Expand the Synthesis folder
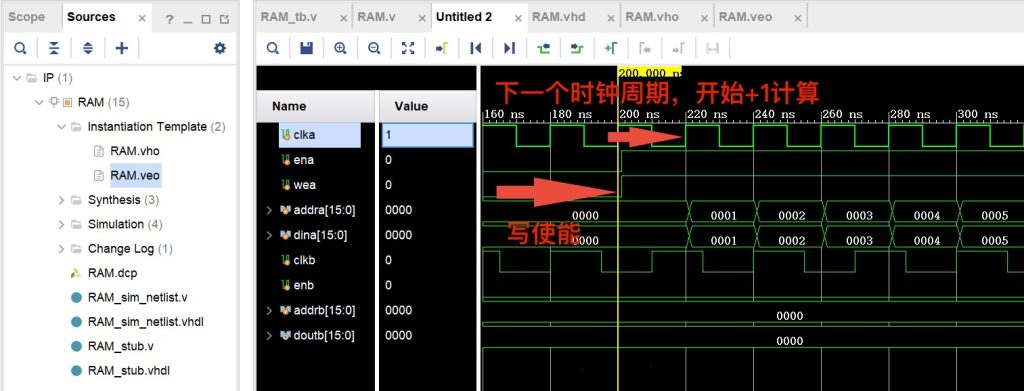Screen dimensions: 1024x391 click(x=61, y=200)
